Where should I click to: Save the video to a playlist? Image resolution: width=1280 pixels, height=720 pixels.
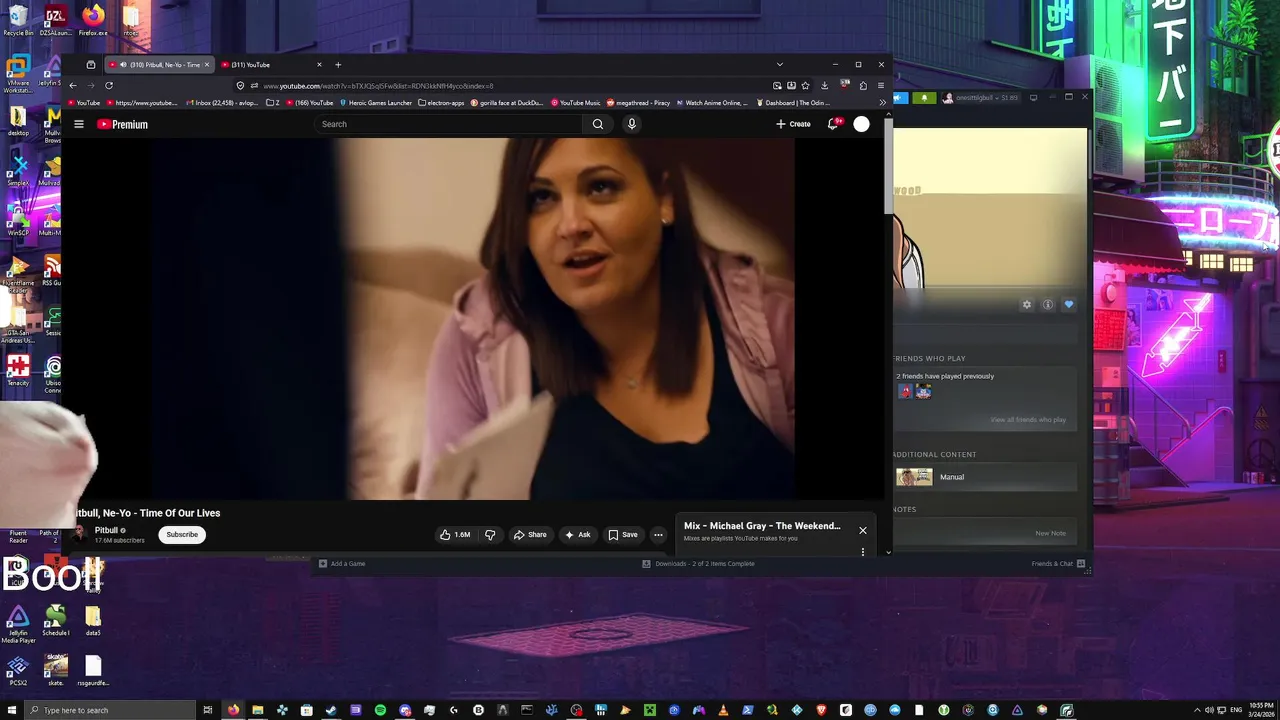coord(622,535)
